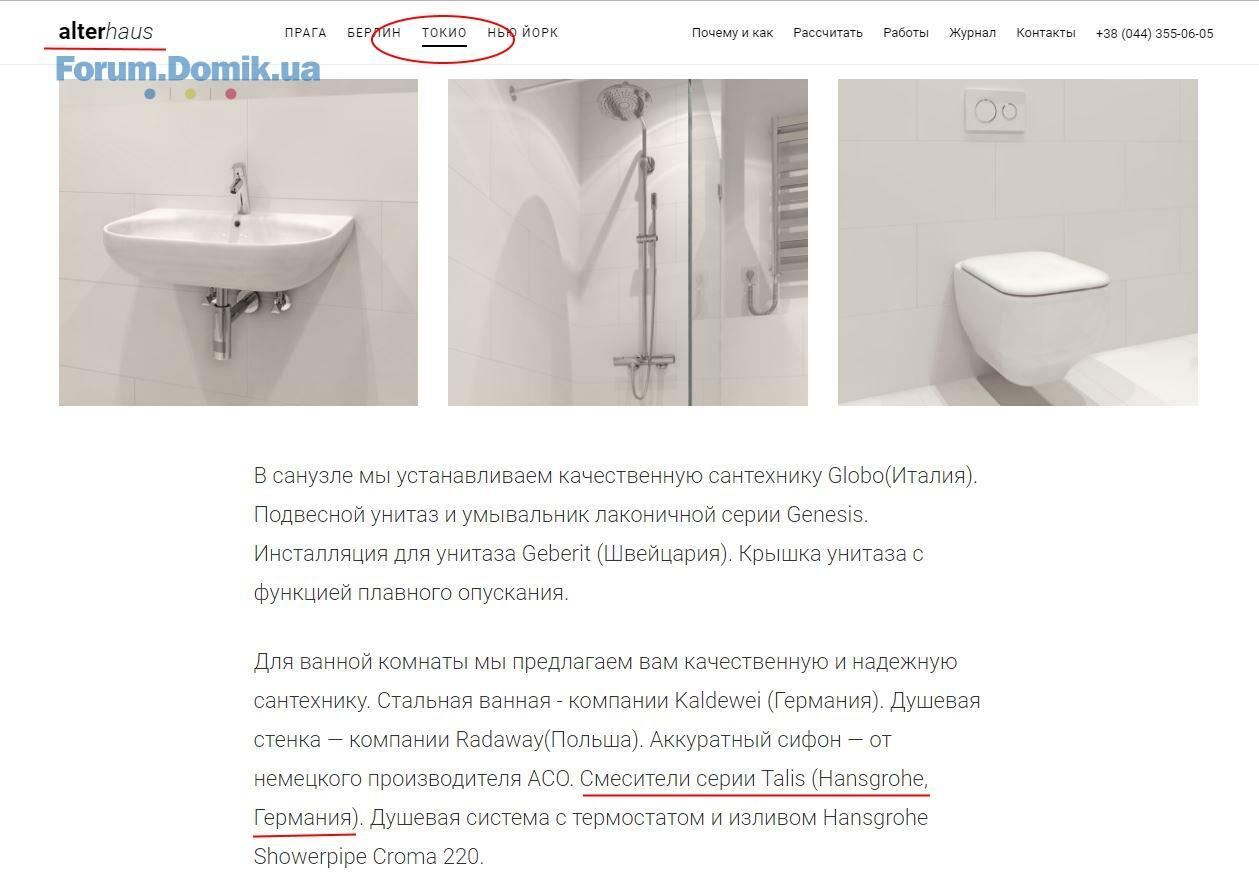This screenshot has height=893, width=1259.
Task: Select the blue dot under the logo
Action: tap(150, 94)
